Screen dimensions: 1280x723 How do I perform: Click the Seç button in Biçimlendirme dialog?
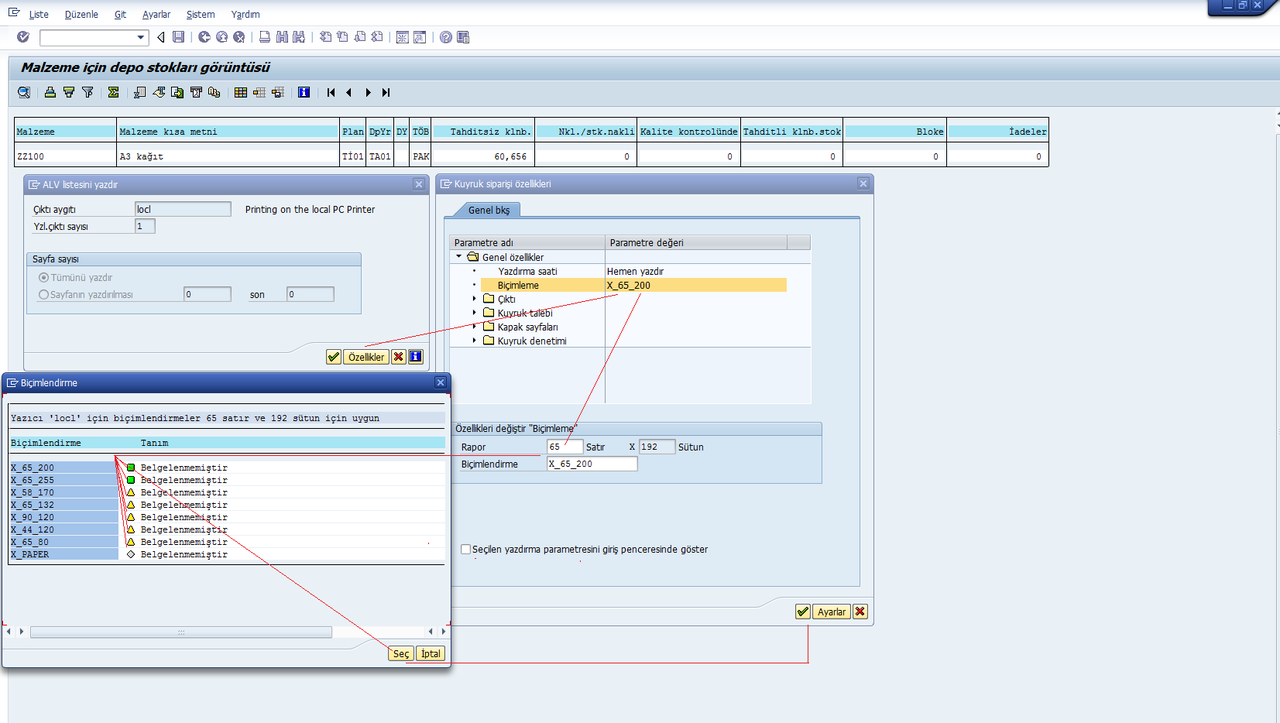[x=401, y=653]
